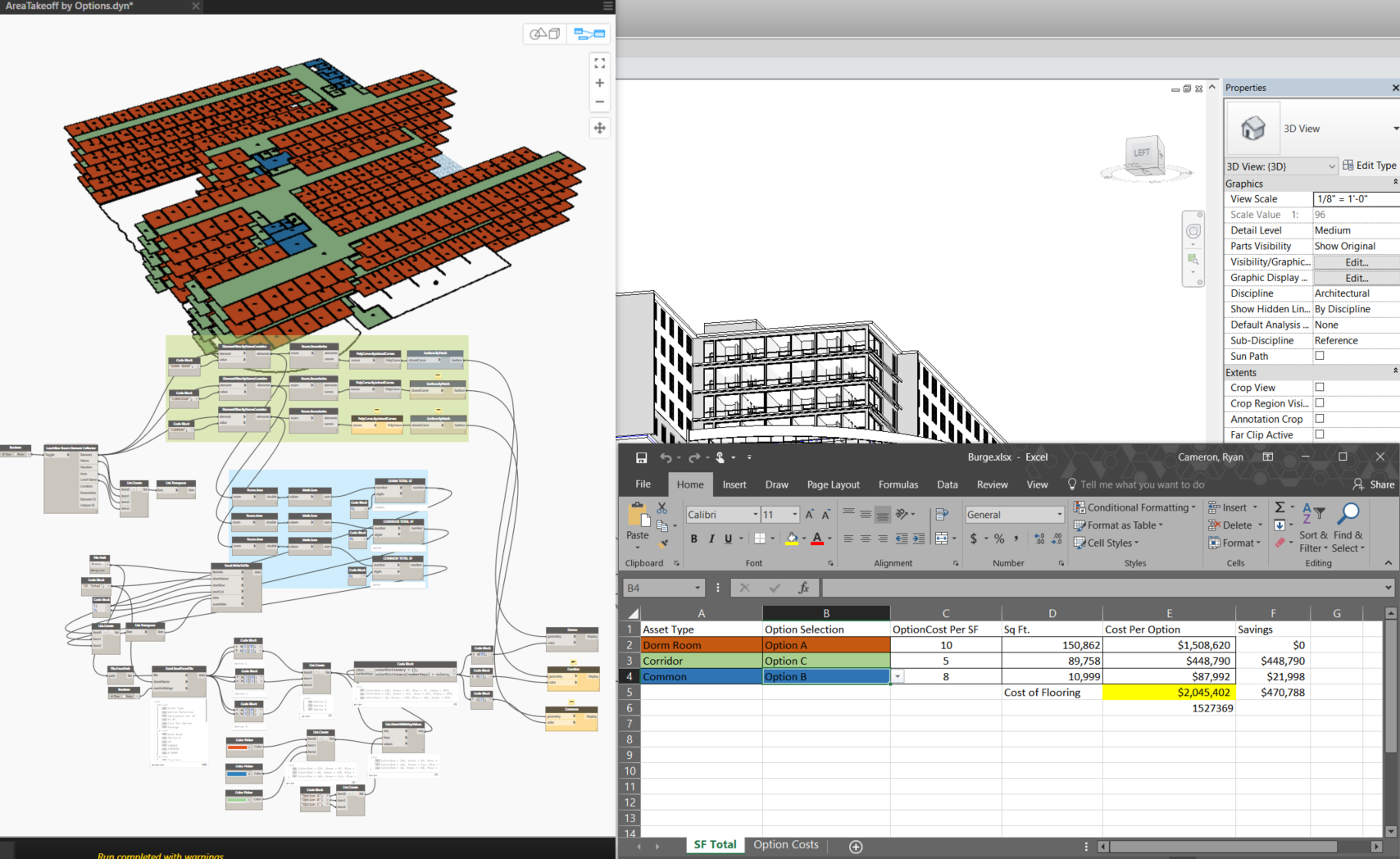
Task: Apply bold formatting in Excel
Action: coord(694,539)
